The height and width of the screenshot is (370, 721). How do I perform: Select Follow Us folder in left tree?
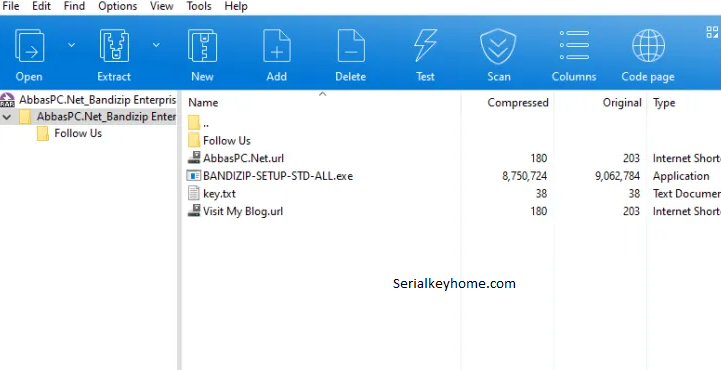tap(78, 134)
